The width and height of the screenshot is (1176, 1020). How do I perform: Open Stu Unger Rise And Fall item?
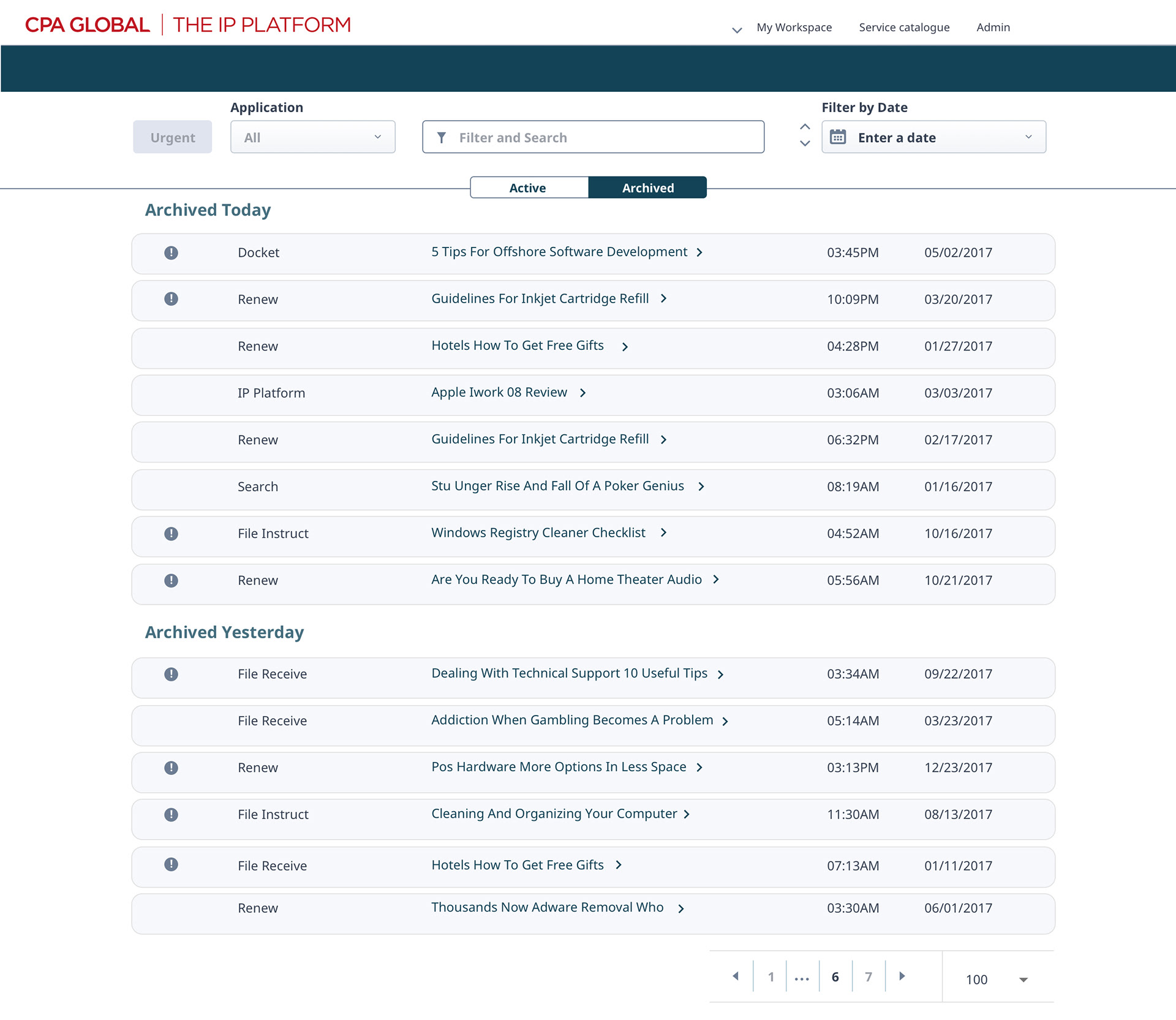(x=557, y=486)
